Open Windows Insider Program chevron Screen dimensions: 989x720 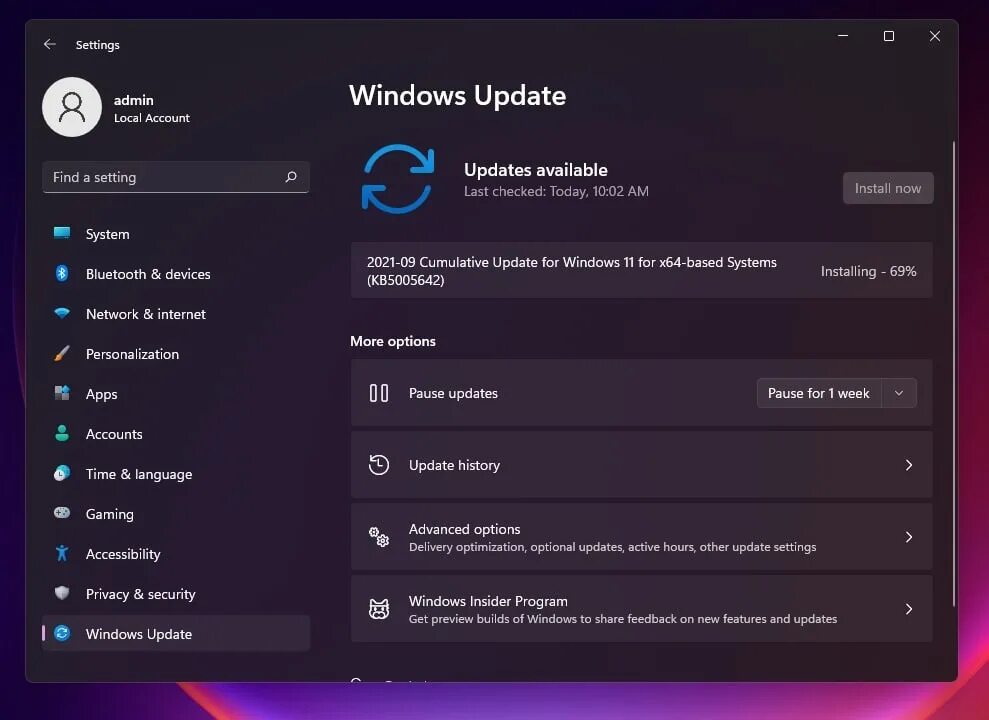[x=909, y=609]
